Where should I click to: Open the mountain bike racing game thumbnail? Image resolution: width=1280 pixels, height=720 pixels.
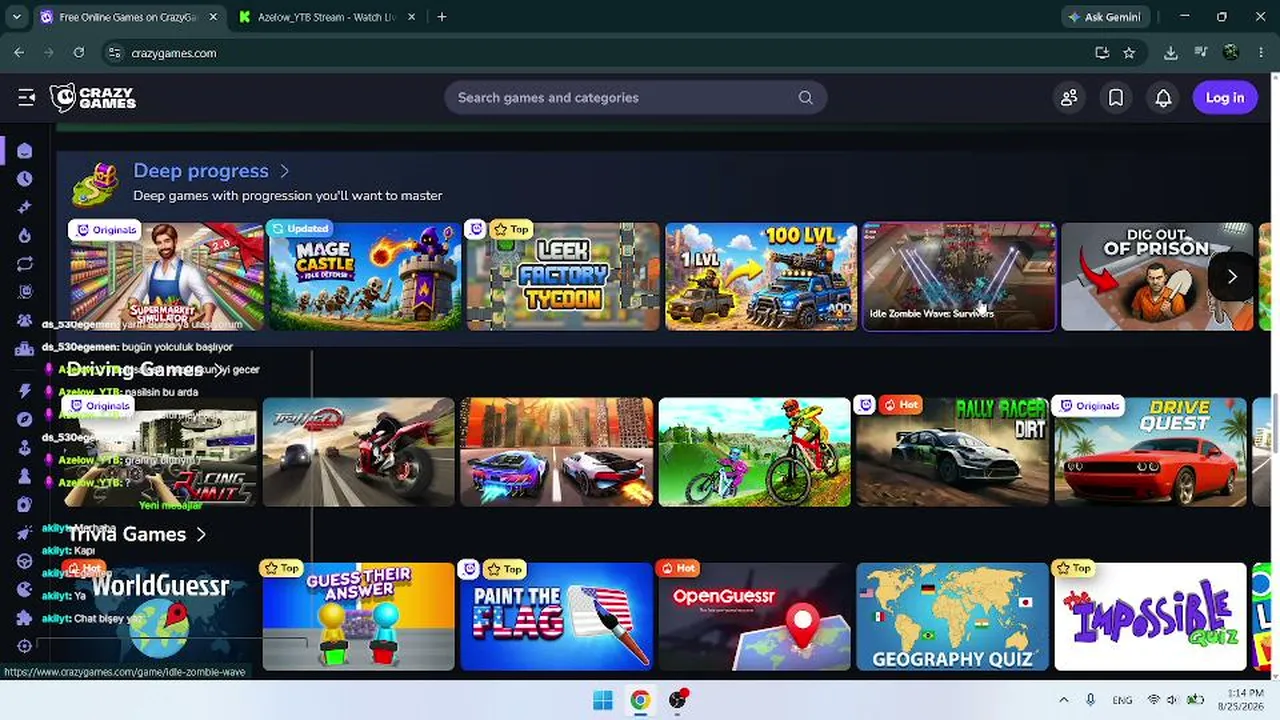[x=754, y=452]
